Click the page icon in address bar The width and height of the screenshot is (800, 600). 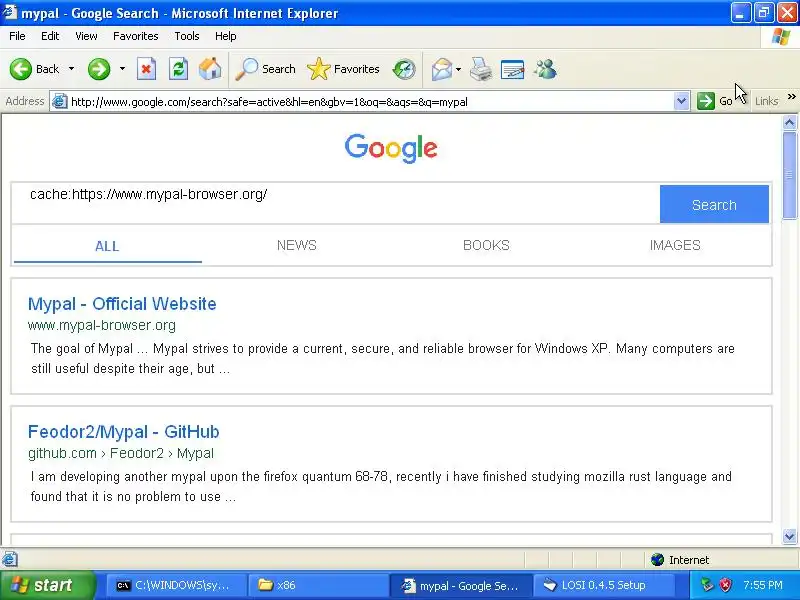click(60, 101)
